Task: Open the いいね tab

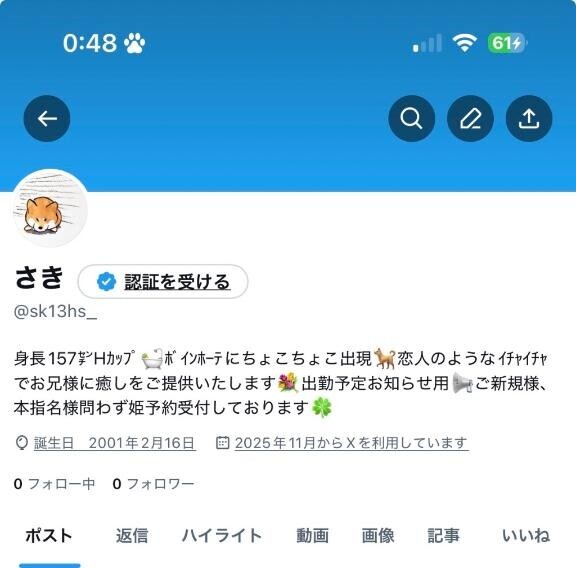Action: (526, 535)
